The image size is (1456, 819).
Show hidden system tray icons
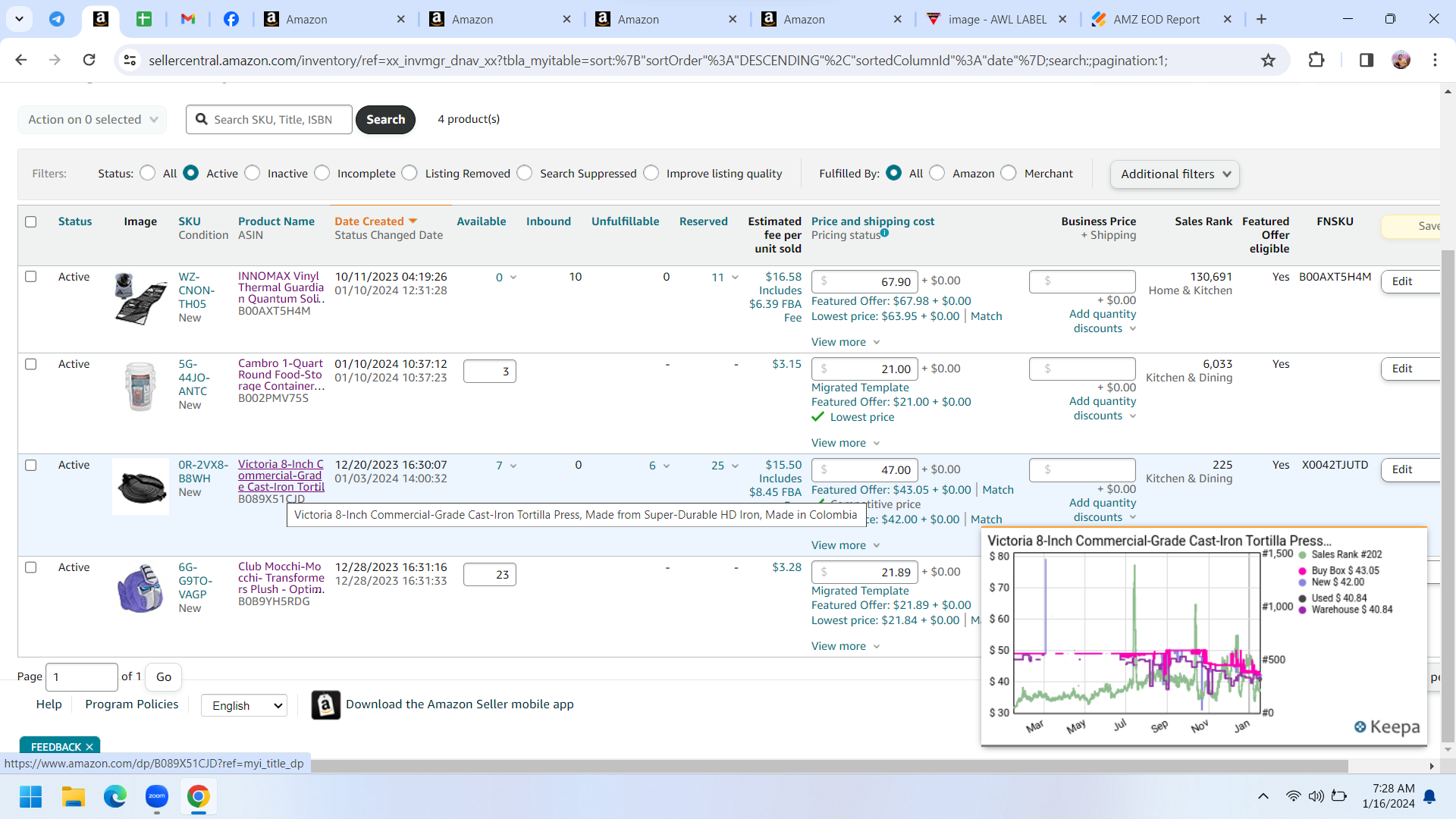1263,796
